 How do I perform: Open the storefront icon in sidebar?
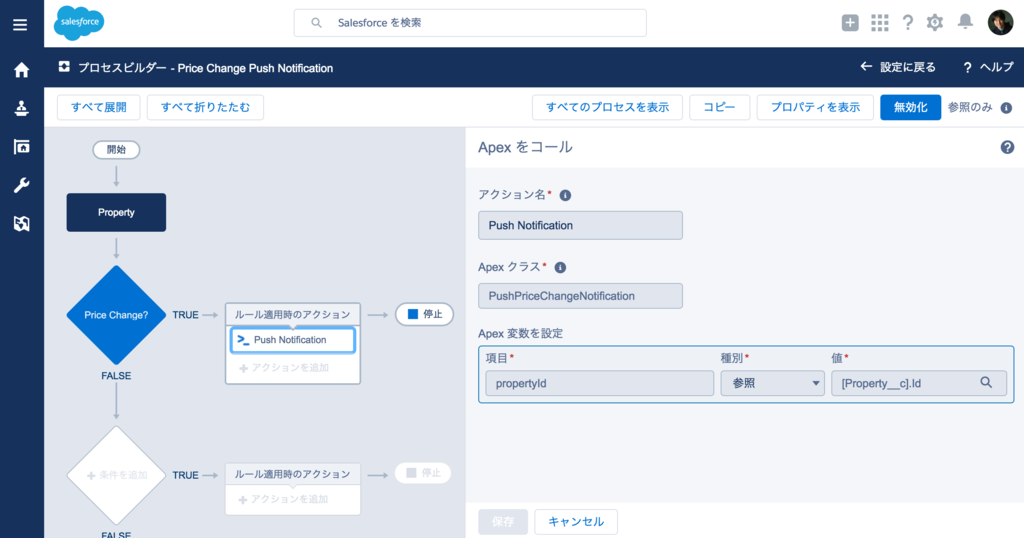22,147
